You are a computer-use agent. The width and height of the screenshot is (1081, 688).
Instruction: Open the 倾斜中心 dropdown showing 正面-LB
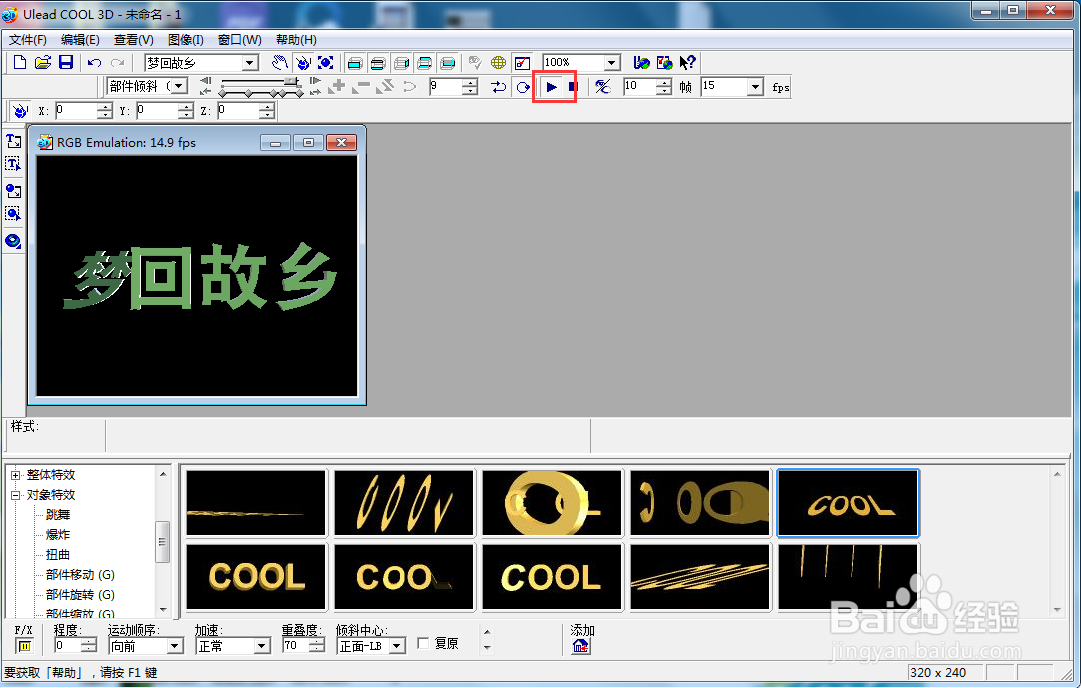point(396,646)
